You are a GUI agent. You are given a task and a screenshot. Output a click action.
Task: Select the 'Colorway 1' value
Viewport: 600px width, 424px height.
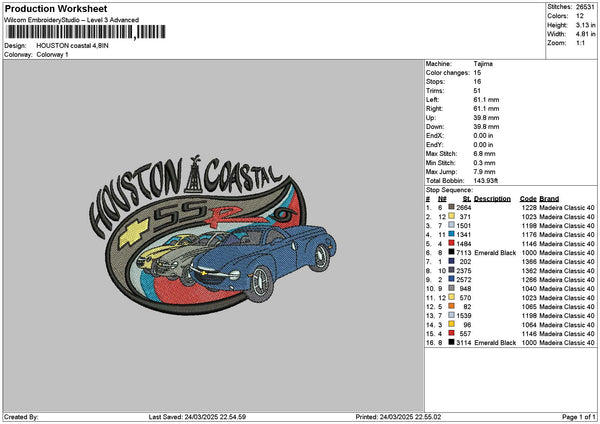[52, 55]
